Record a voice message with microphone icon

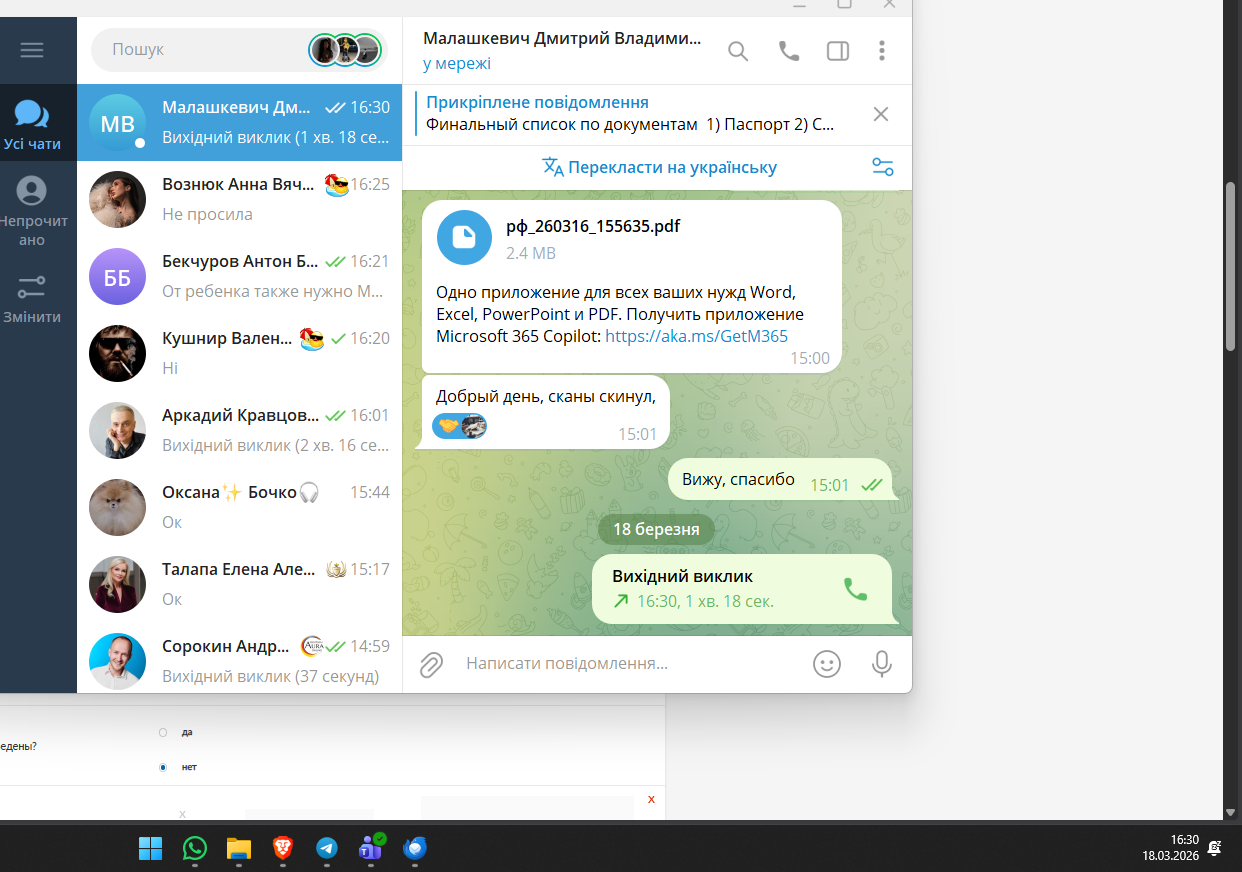point(882,664)
